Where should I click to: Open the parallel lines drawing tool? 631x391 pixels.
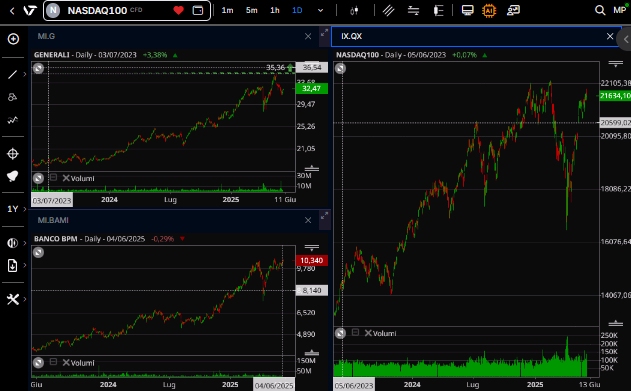tap(388, 11)
